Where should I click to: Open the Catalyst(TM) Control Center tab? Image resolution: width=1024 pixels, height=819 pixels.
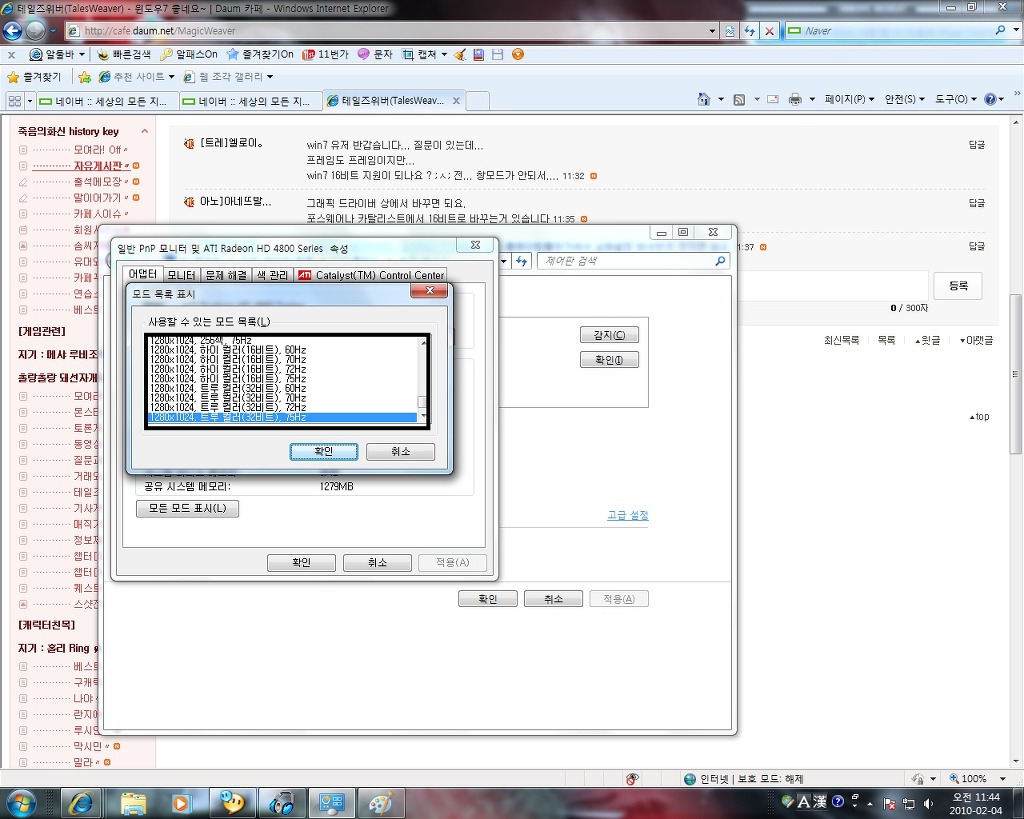click(371, 276)
